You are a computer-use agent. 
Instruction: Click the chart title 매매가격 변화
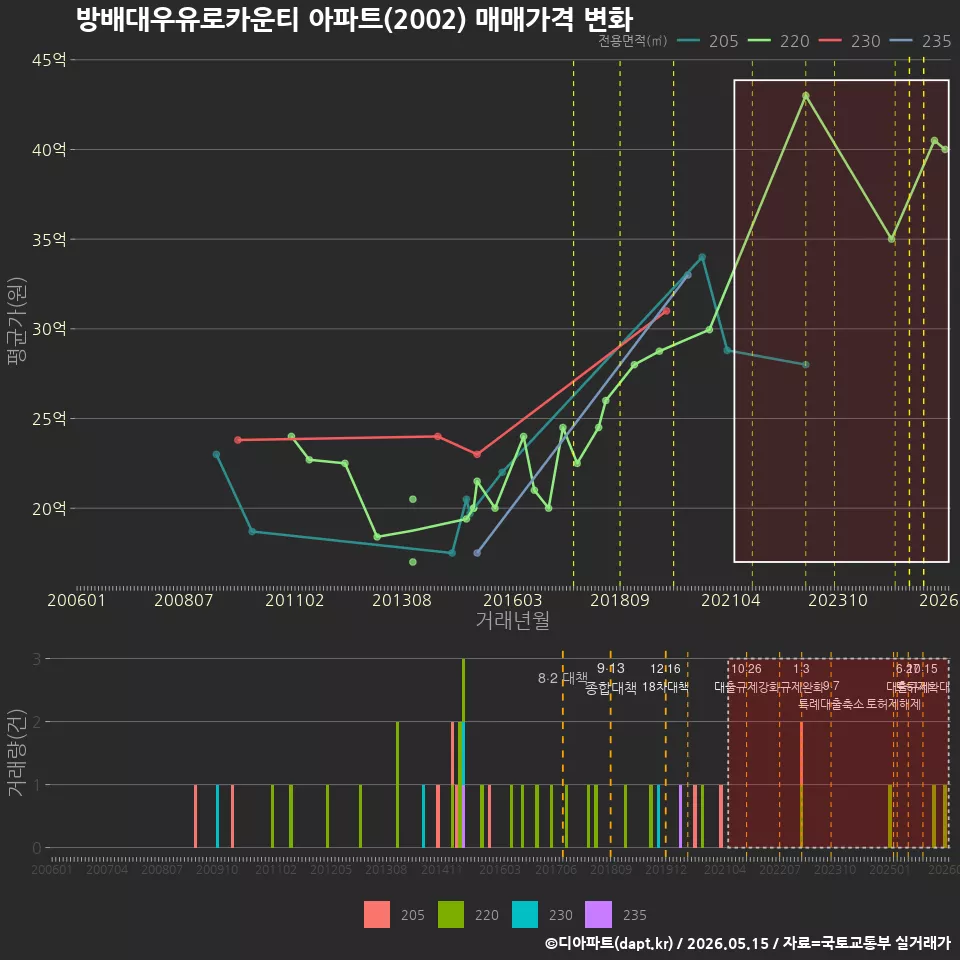[553, 19]
